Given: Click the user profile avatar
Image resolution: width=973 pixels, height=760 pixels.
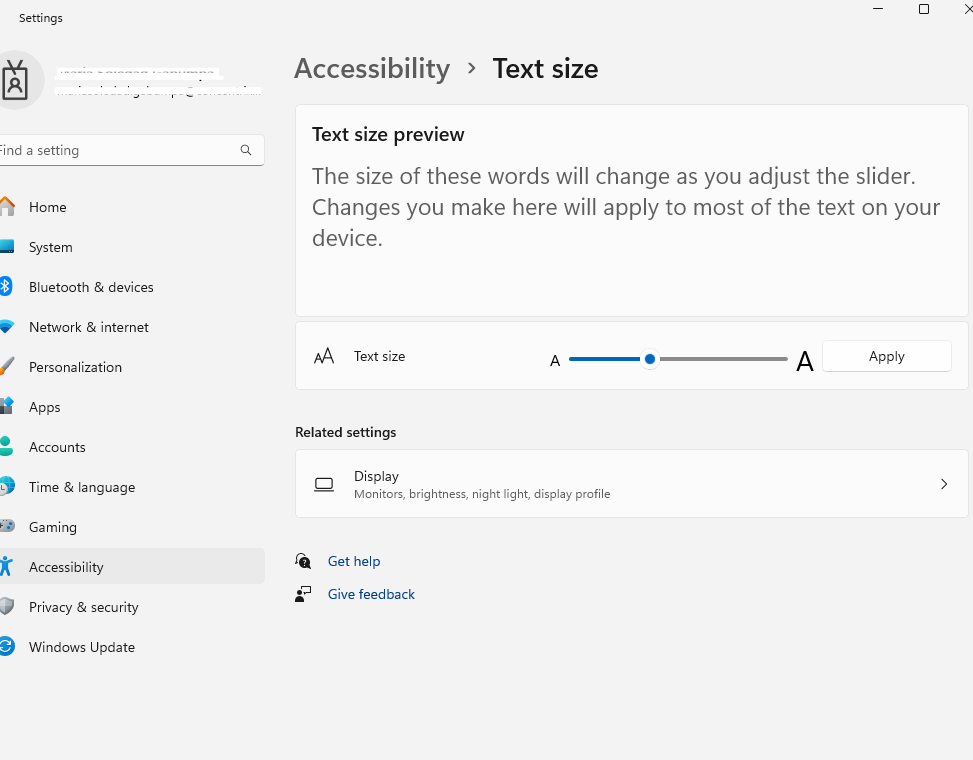Looking at the screenshot, I should point(17,79).
